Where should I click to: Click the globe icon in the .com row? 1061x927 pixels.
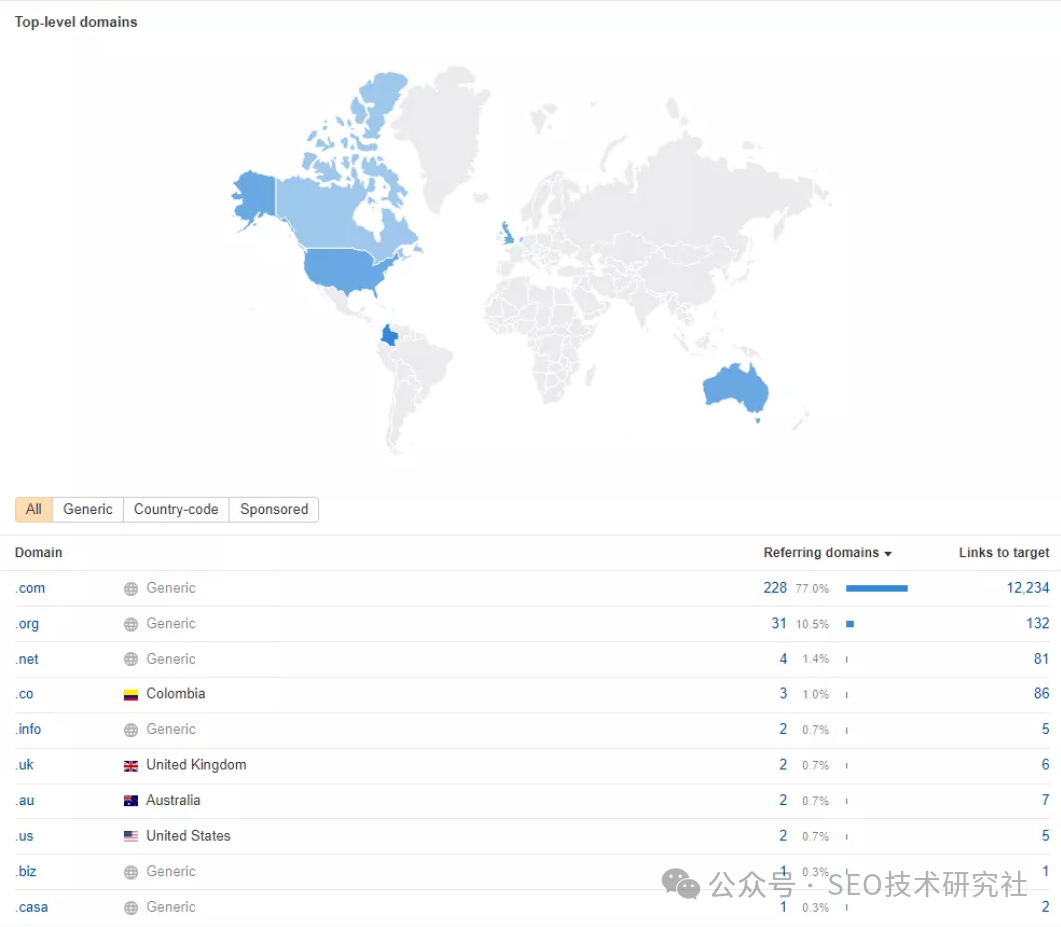tap(131, 589)
